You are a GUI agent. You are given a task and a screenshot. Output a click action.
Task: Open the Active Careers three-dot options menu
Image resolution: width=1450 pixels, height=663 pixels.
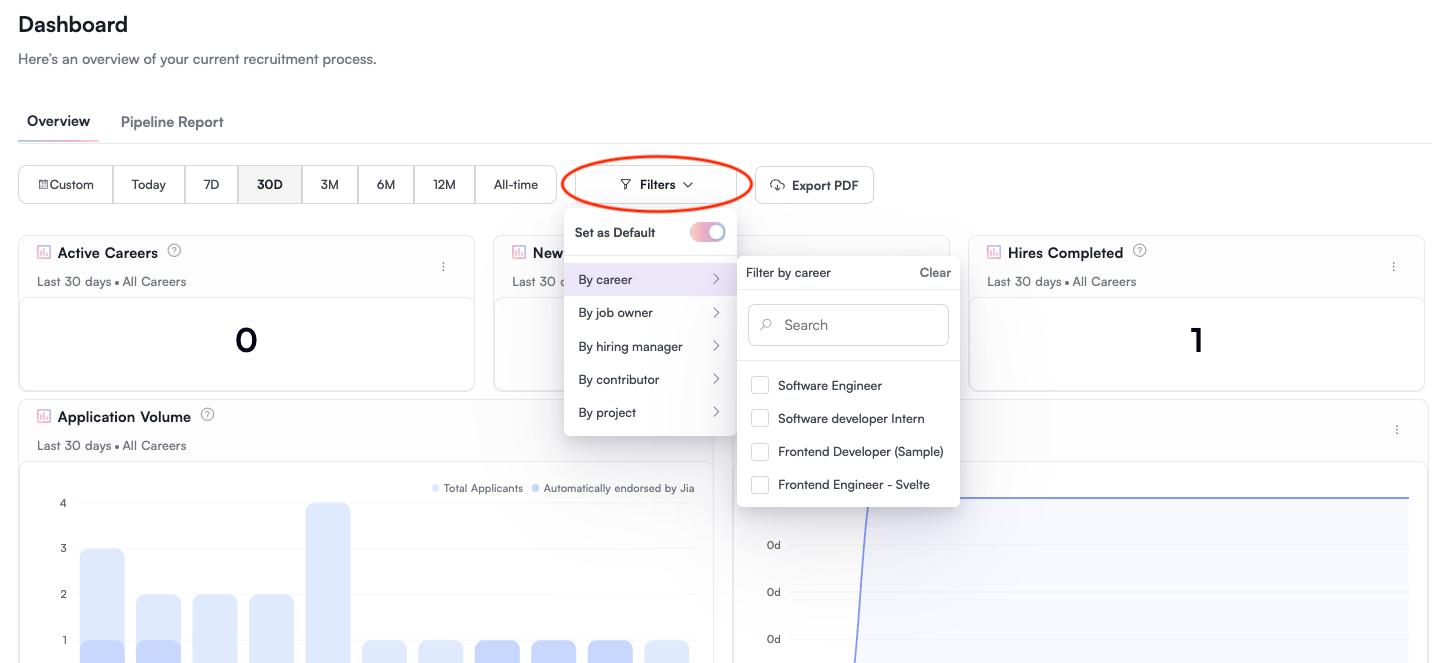pyautogui.click(x=443, y=267)
